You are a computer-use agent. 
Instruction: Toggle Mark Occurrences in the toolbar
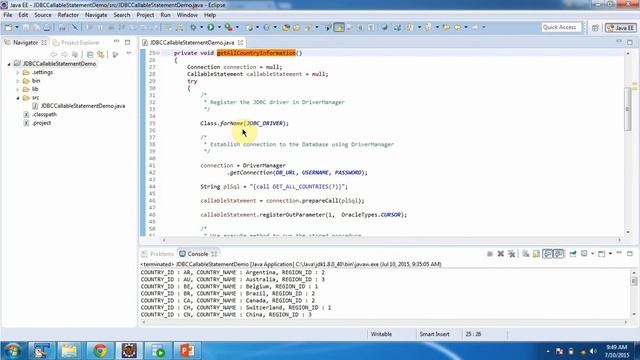[339, 27]
